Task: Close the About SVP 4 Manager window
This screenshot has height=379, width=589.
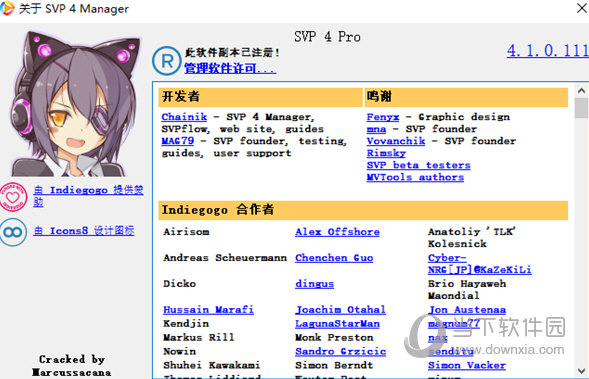Action: pyautogui.click(x=581, y=8)
